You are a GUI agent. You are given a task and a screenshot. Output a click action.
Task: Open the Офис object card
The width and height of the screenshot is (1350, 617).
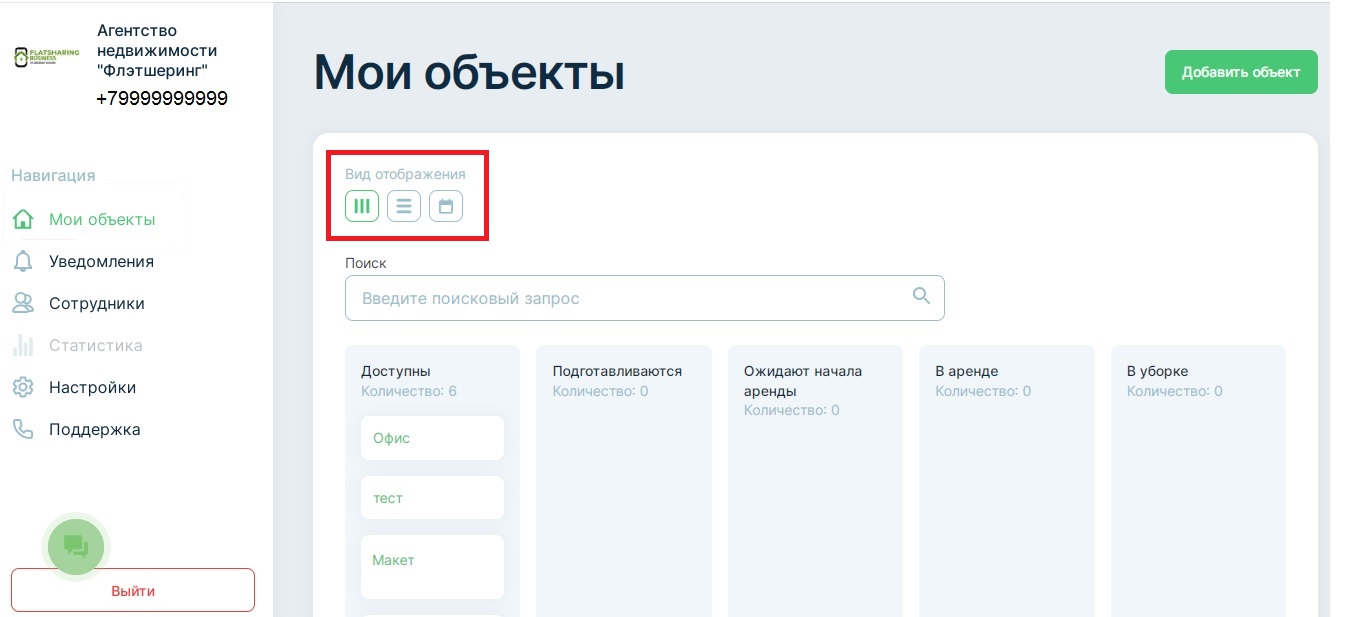432,438
